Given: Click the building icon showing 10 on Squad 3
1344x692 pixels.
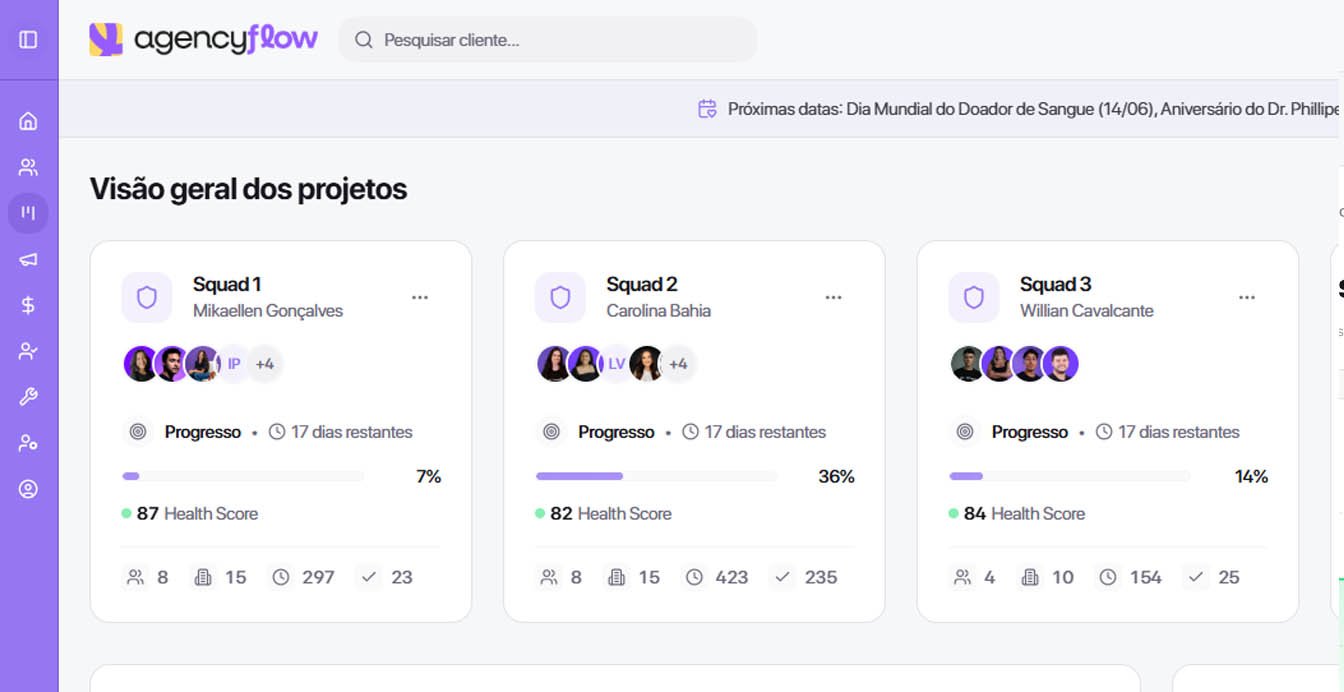Looking at the screenshot, I should coord(1030,577).
